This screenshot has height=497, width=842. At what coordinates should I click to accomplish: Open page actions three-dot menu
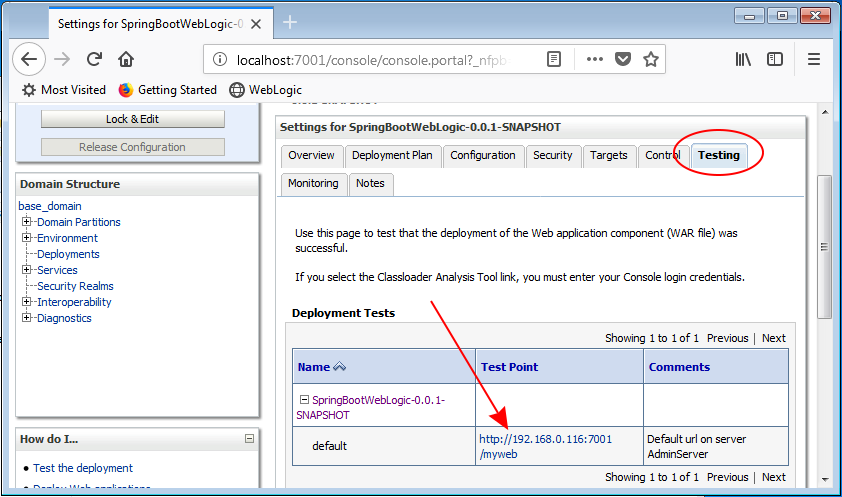coord(594,59)
